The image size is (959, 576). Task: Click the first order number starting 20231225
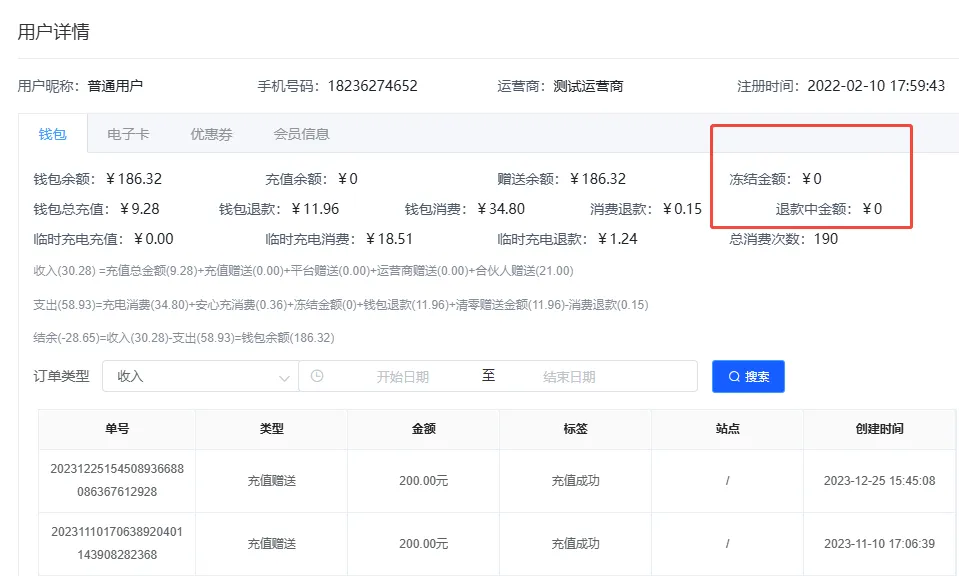pos(116,481)
